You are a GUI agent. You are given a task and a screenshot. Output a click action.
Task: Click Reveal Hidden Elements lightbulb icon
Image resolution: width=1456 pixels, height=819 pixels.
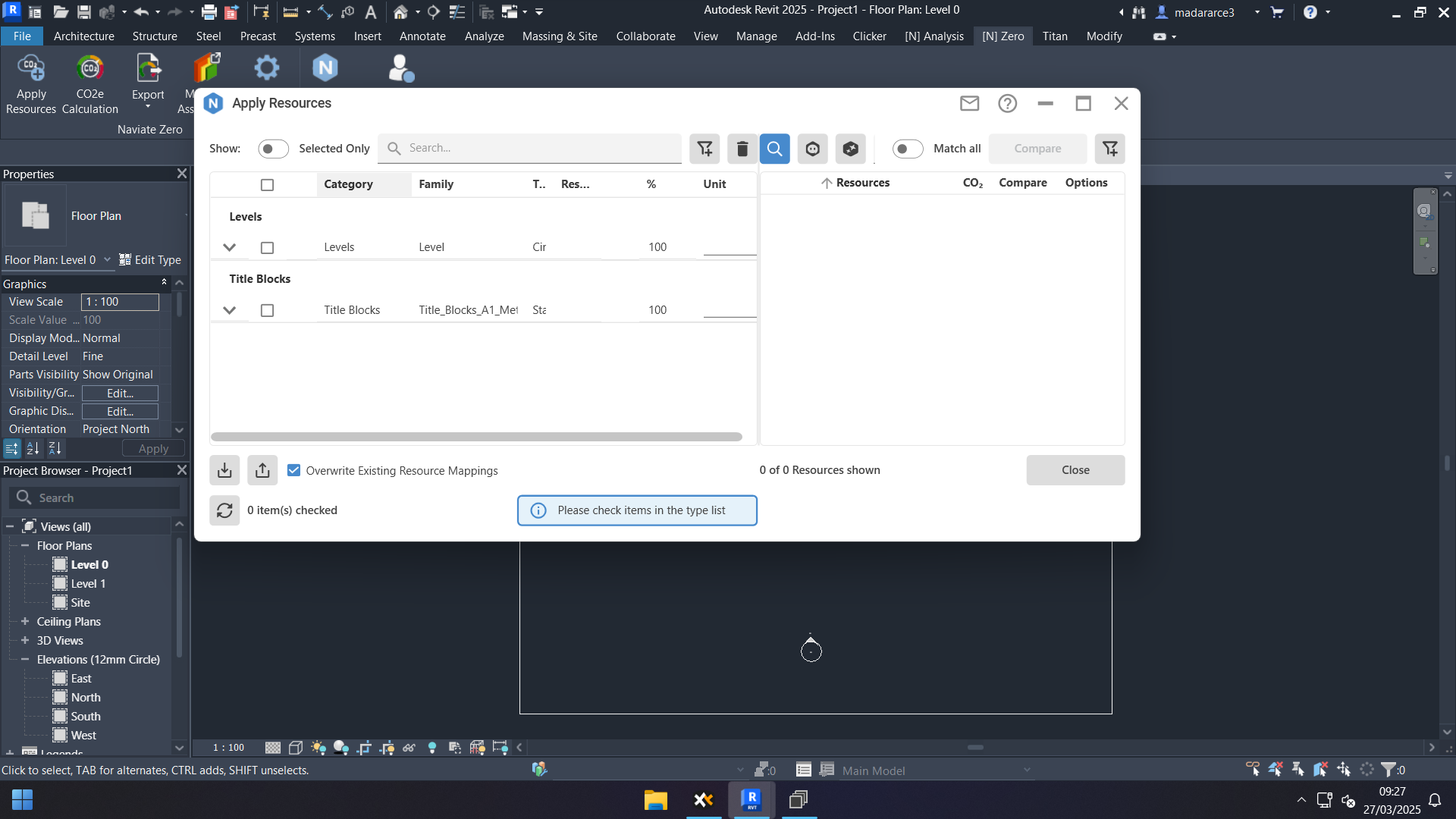[x=432, y=748]
